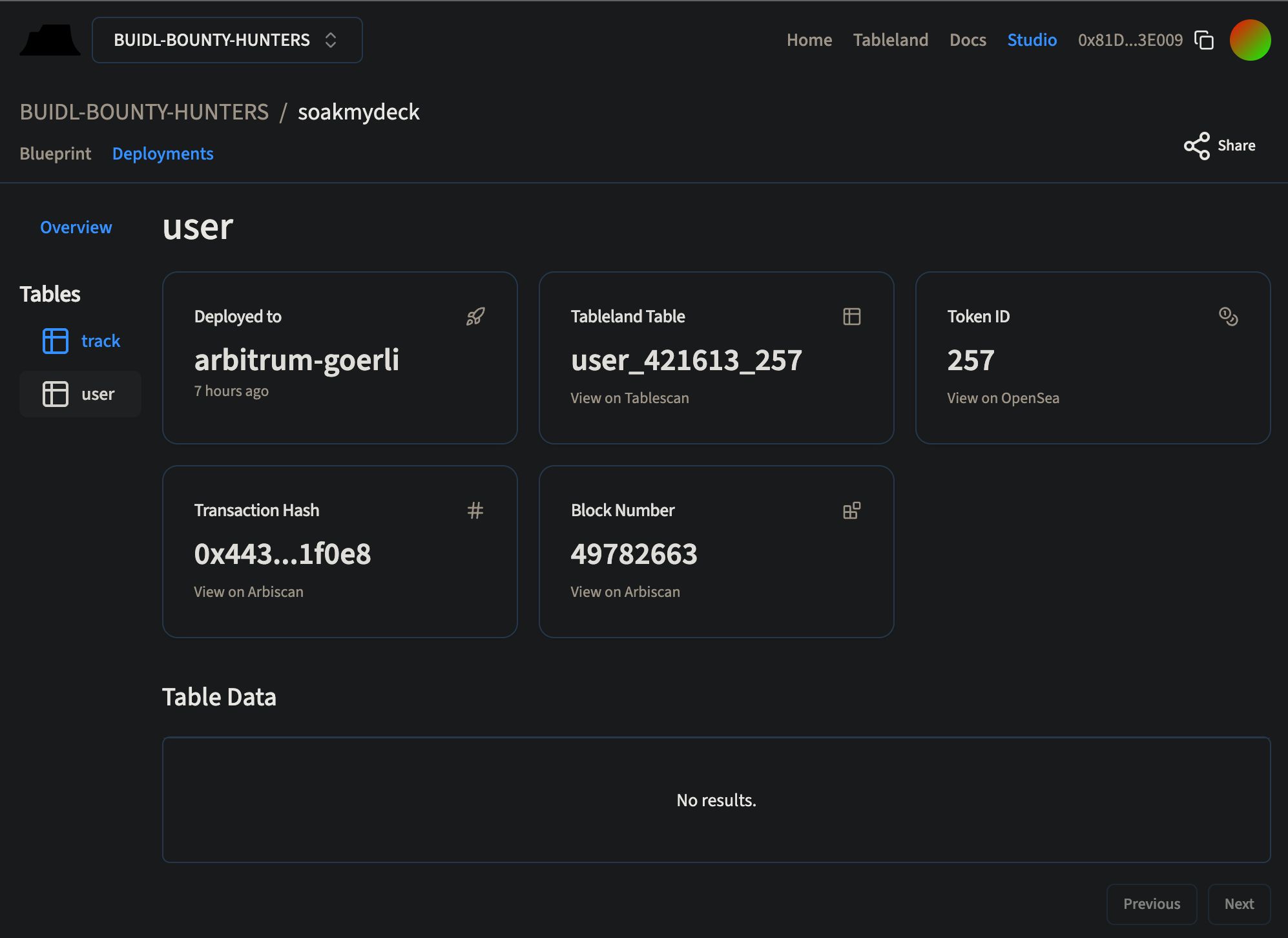Click the user page title heading
Screen dimensions: 1288x938
(x=198, y=227)
